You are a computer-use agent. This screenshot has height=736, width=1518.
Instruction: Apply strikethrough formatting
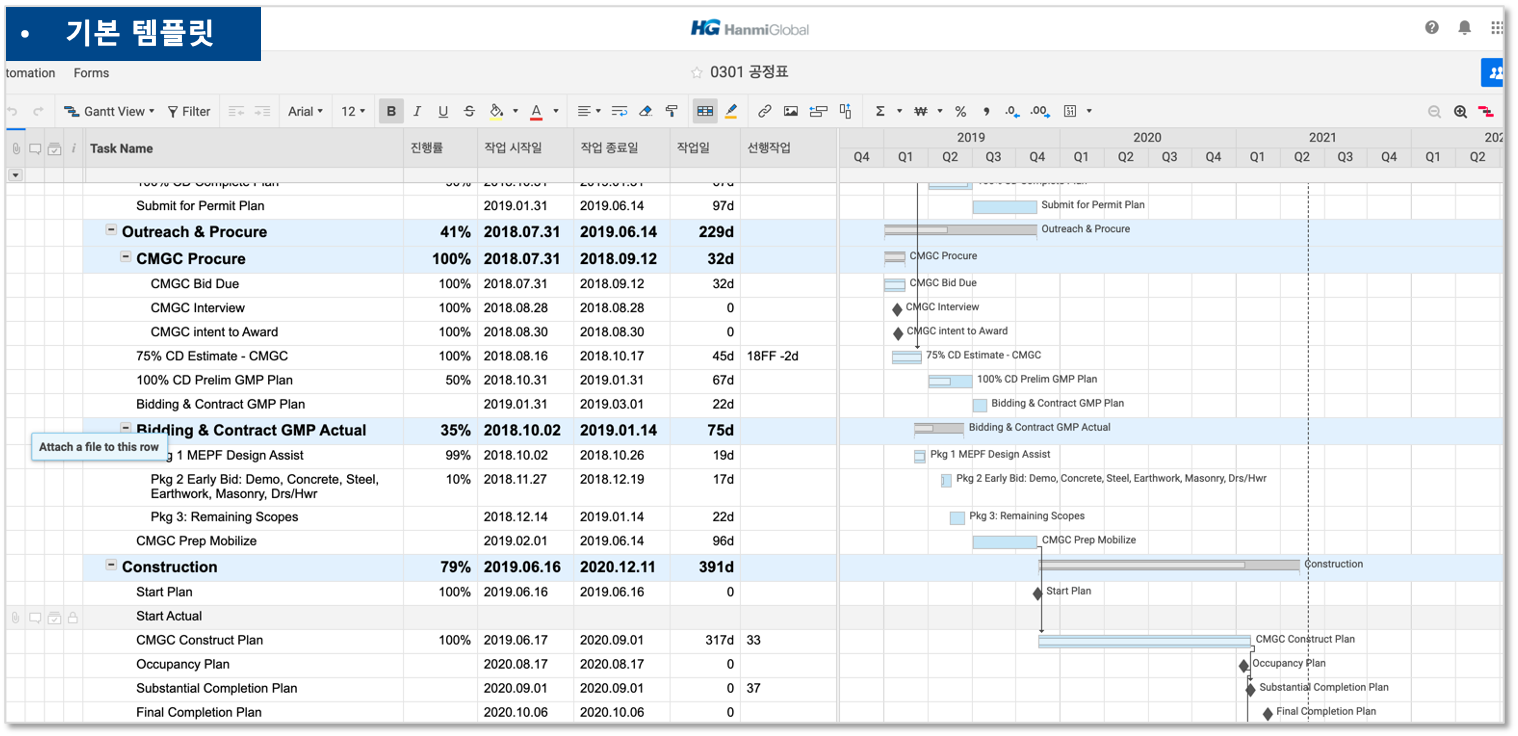pos(469,111)
